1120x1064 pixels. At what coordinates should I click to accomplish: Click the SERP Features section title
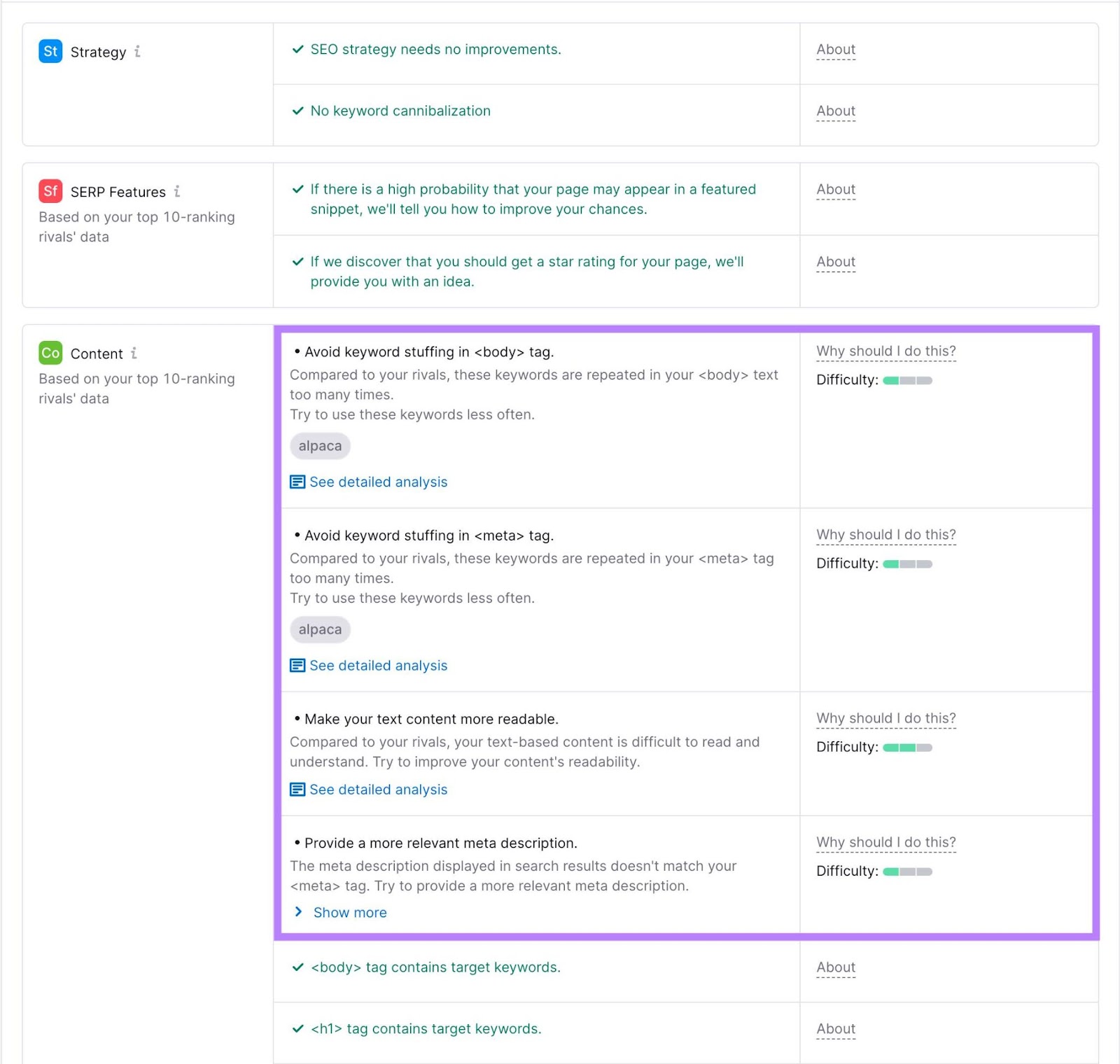[x=118, y=192]
